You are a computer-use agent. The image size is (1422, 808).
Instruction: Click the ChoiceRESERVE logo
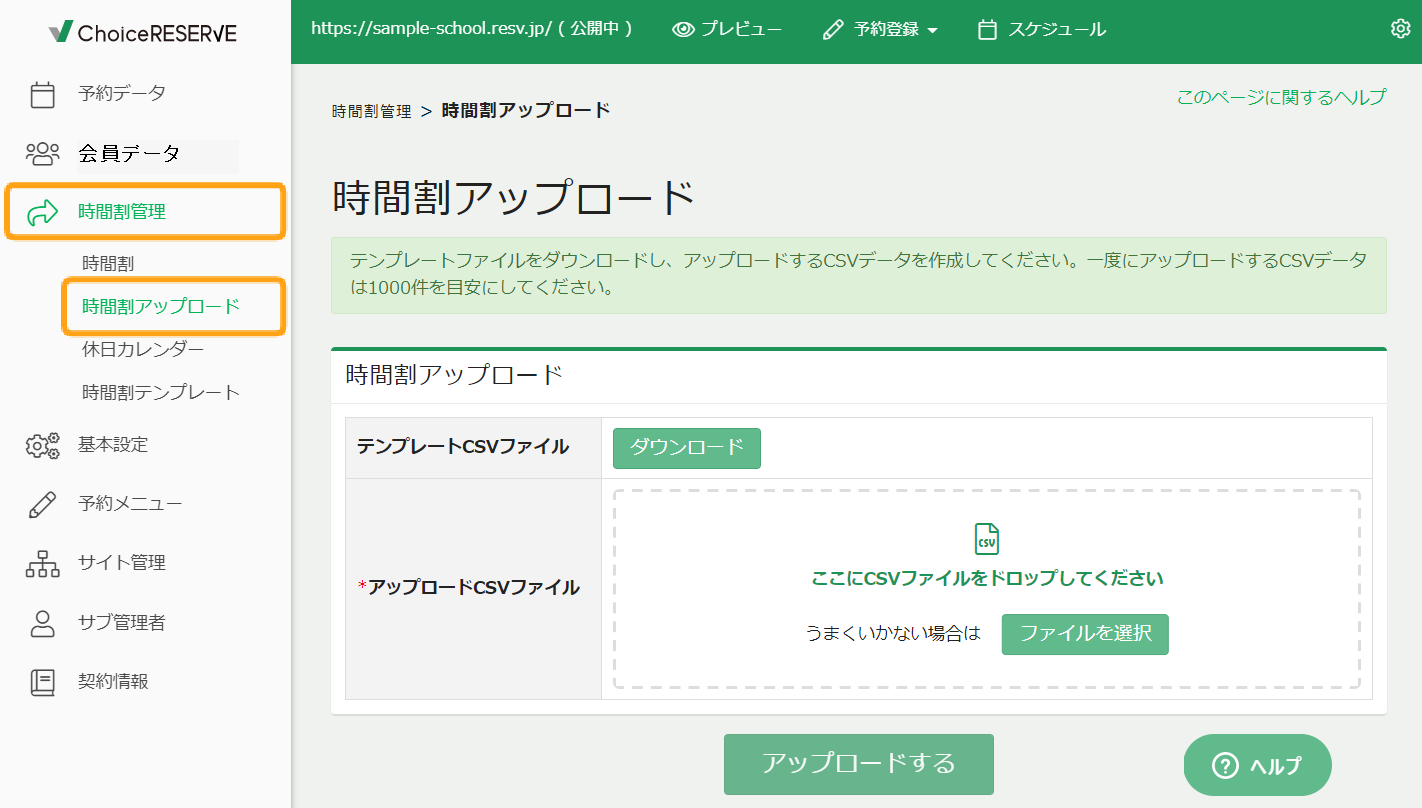pyautogui.click(x=143, y=32)
